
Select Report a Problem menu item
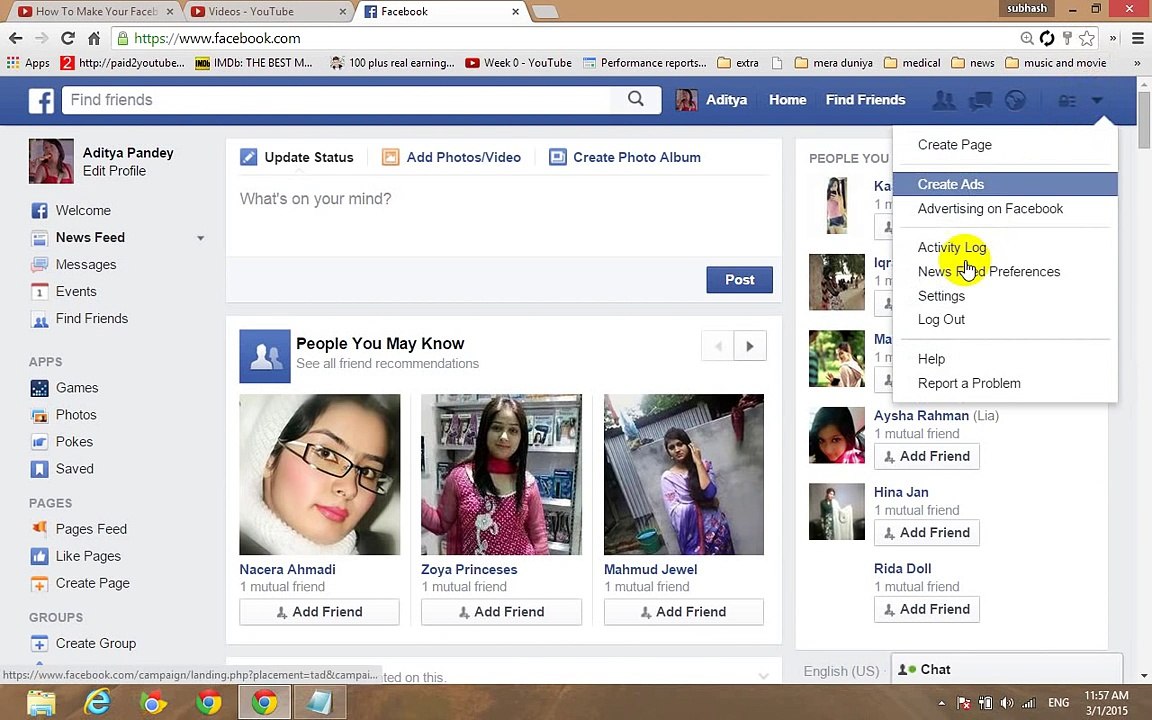pyautogui.click(x=969, y=384)
